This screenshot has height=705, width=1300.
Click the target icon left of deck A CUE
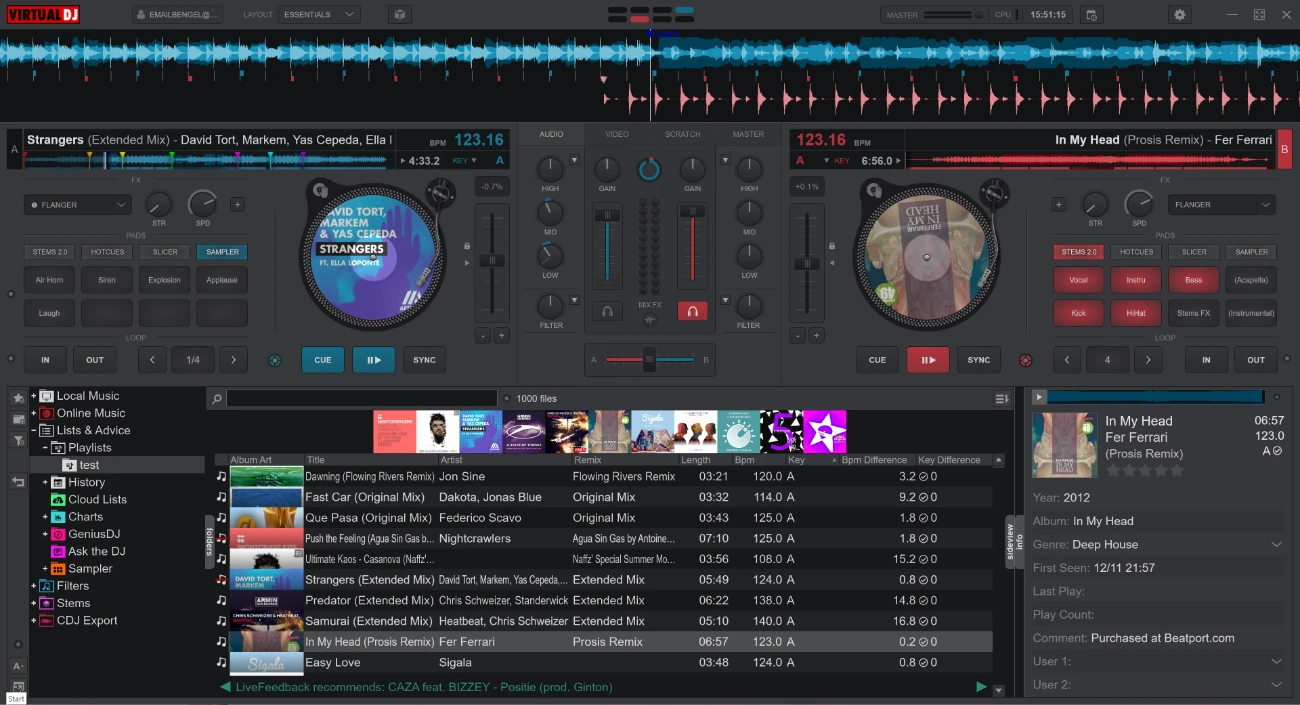click(275, 360)
